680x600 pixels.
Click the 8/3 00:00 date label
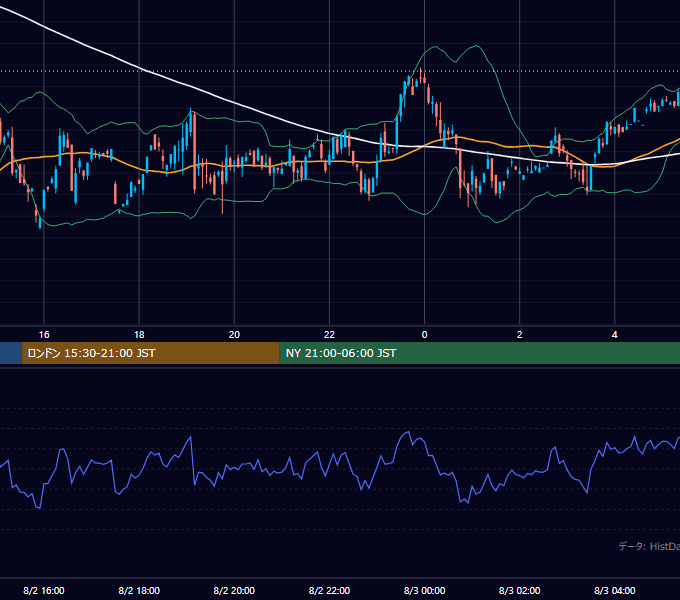click(424, 590)
